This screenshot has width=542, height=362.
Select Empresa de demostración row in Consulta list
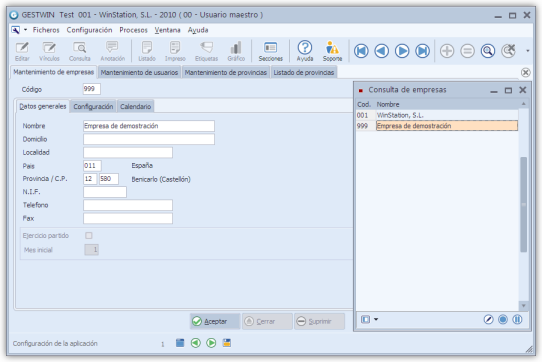(x=437, y=126)
